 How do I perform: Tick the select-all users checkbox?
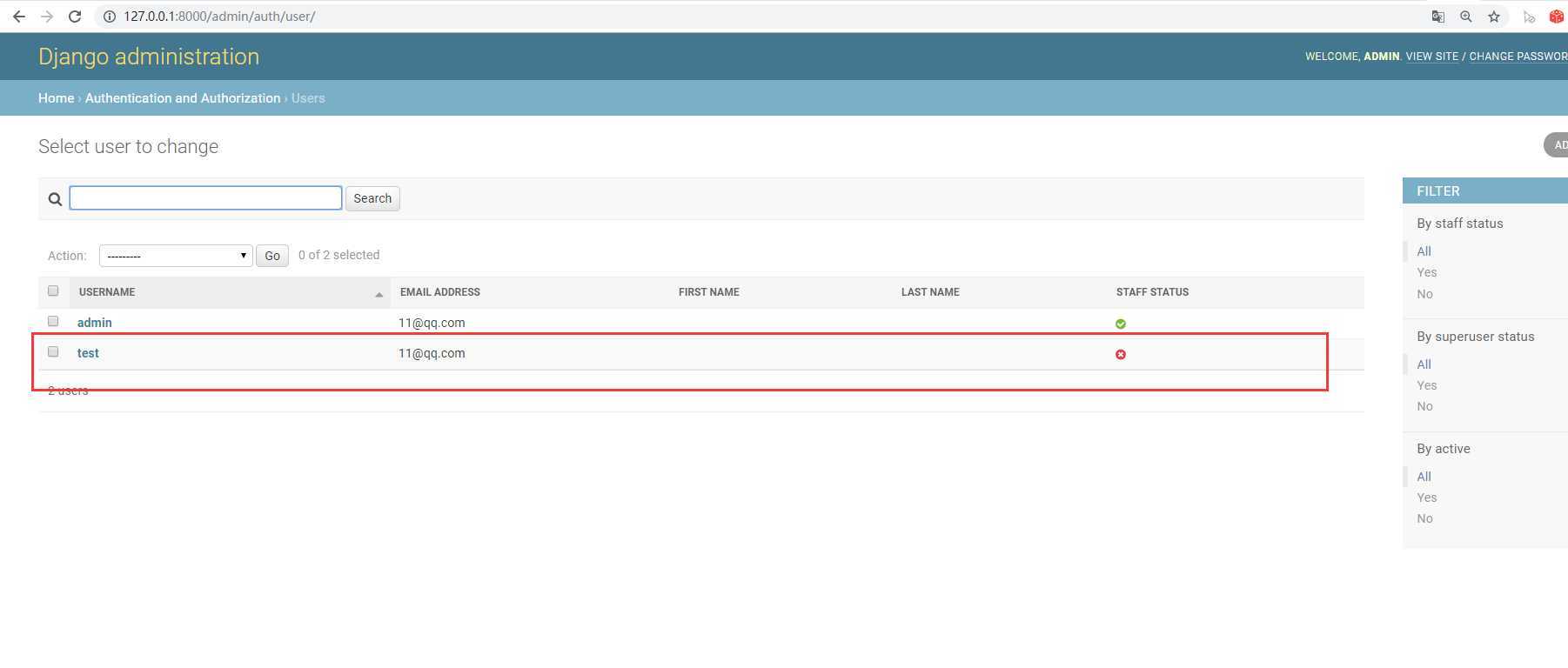[53, 291]
